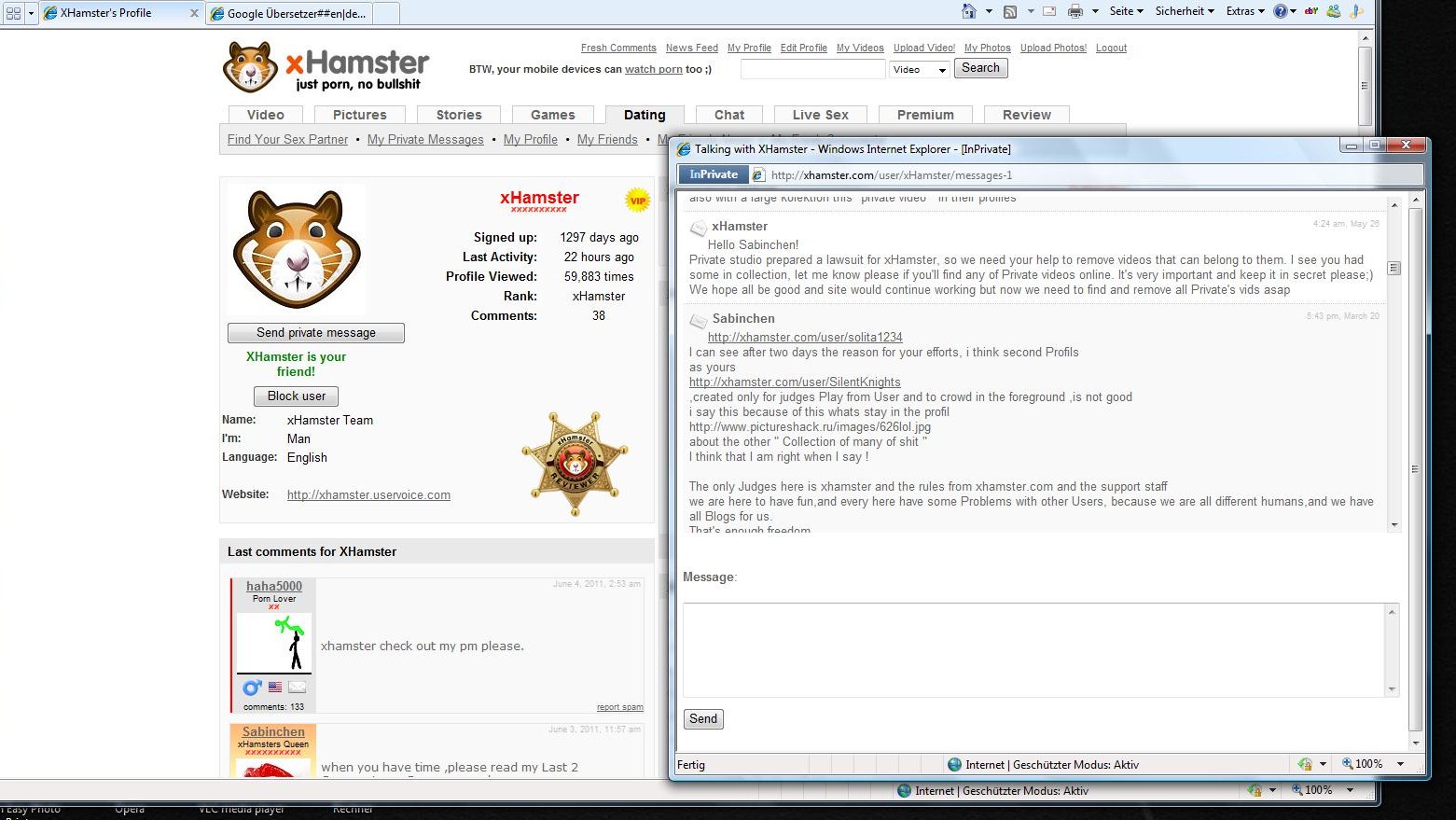
Task: Click the Search button
Action: tap(980, 68)
